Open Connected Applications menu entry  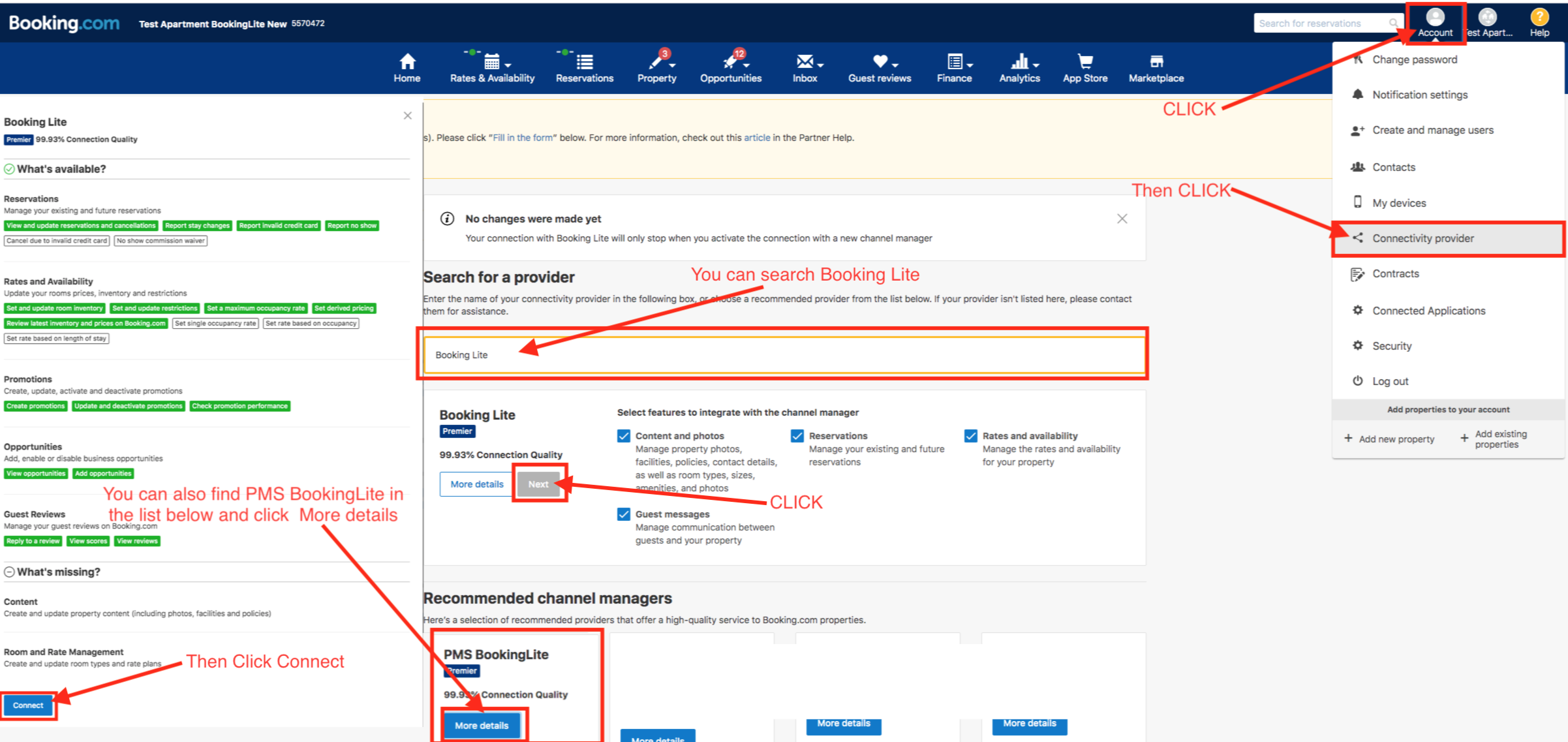tap(1428, 311)
